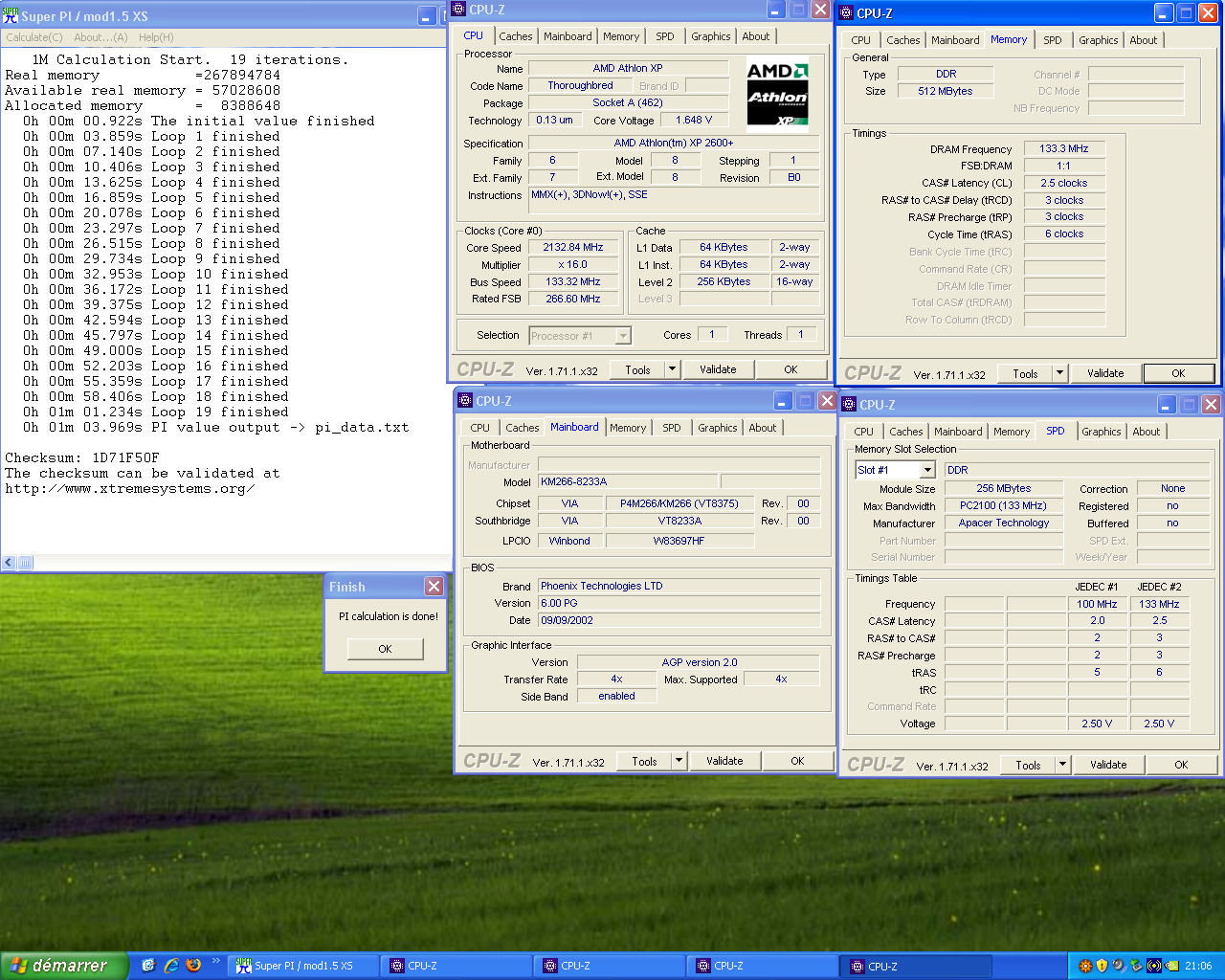Click Mainboard window CPU-Z title bar icon
The height and width of the screenshot is (980, 1225).
(465, 400)
